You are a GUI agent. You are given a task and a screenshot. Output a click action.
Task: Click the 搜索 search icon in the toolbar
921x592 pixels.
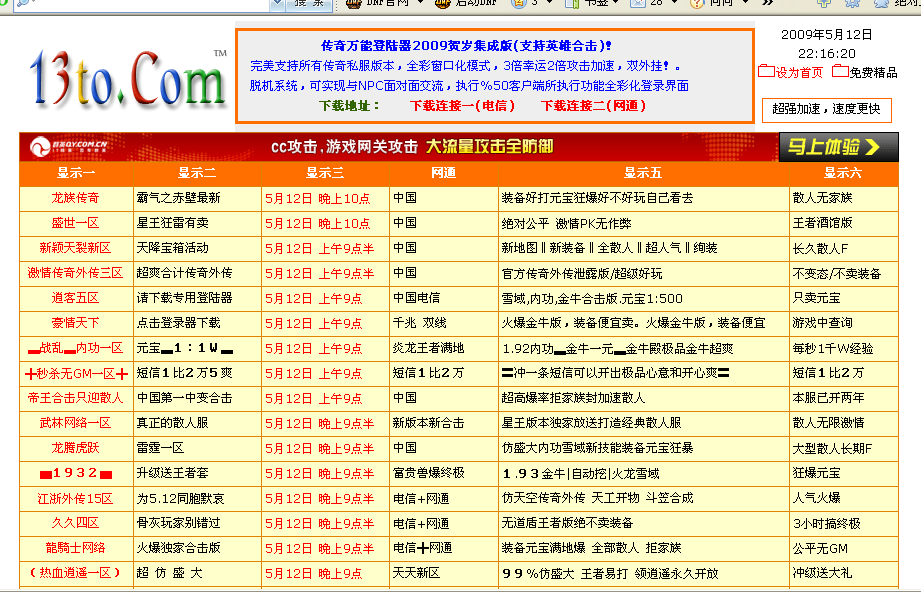click(308, 5)
